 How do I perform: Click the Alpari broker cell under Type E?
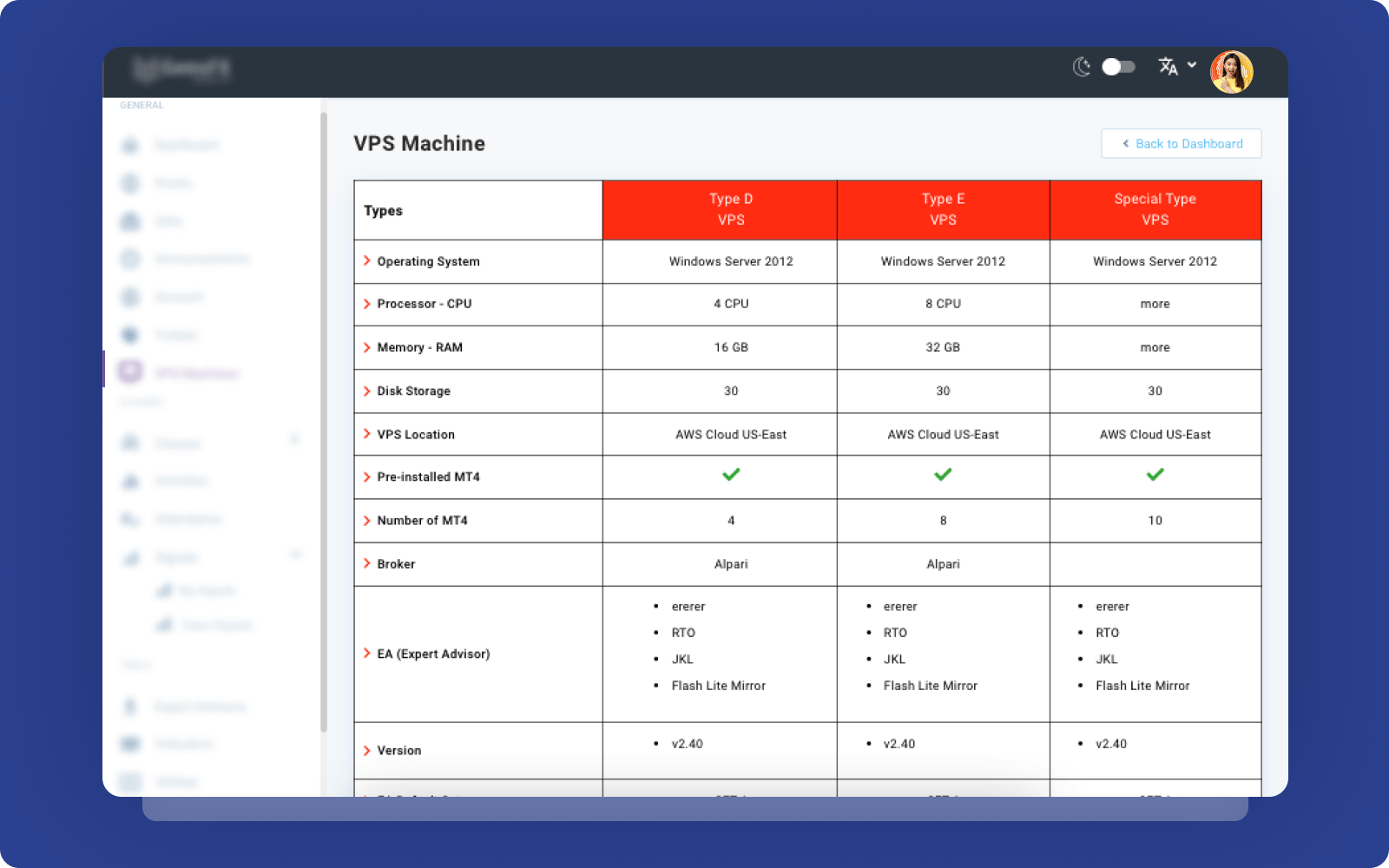click(943, 564)
